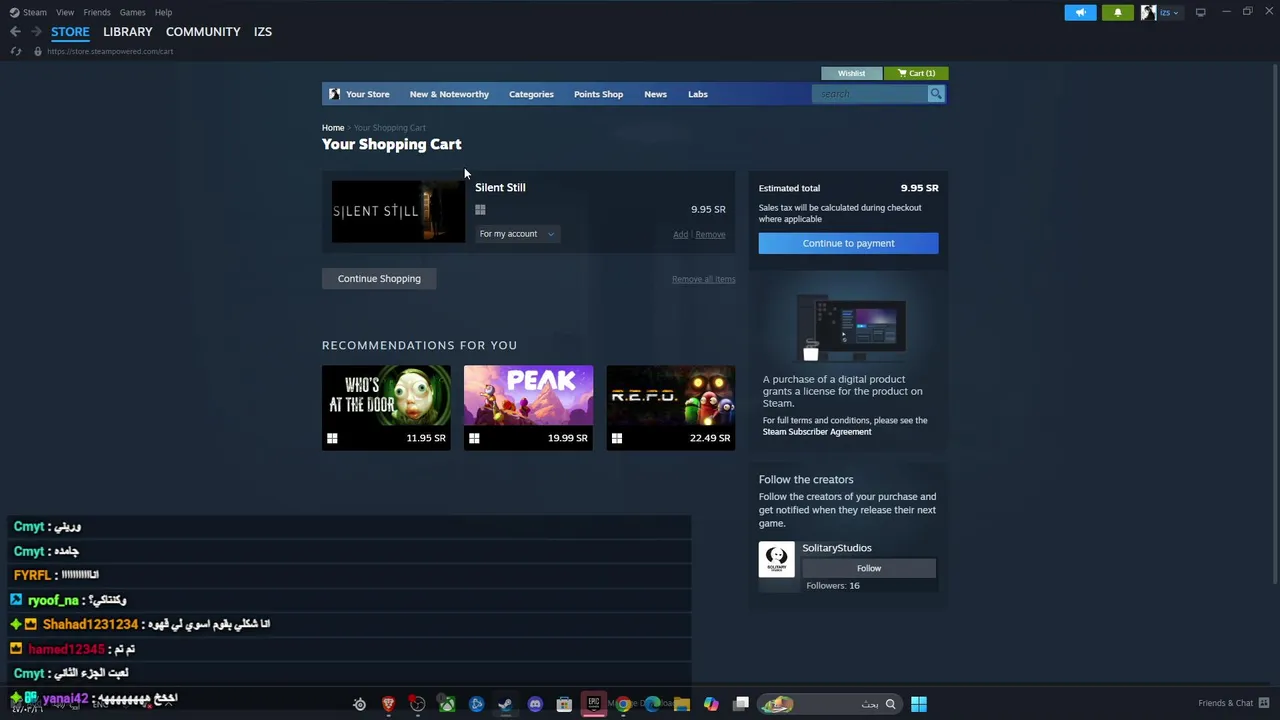Screen dimensions: 1280x720
Task: Open the Games menu
Action: 132,12
